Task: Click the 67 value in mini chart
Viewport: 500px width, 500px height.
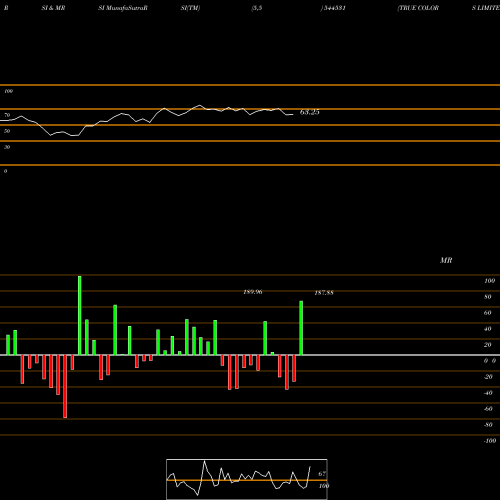Action: (322, 473)
